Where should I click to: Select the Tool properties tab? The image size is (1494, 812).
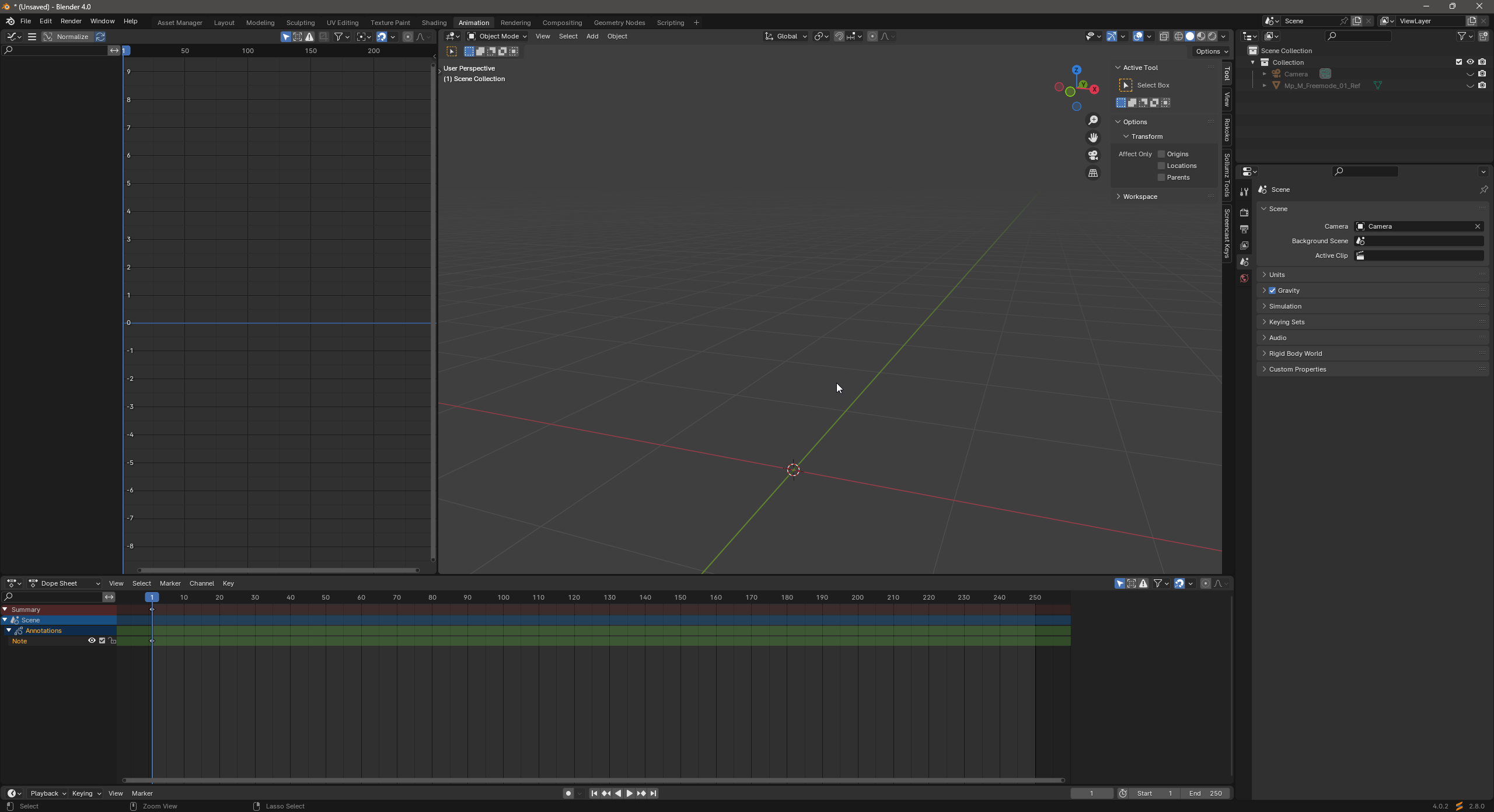tap(1244, 191)
